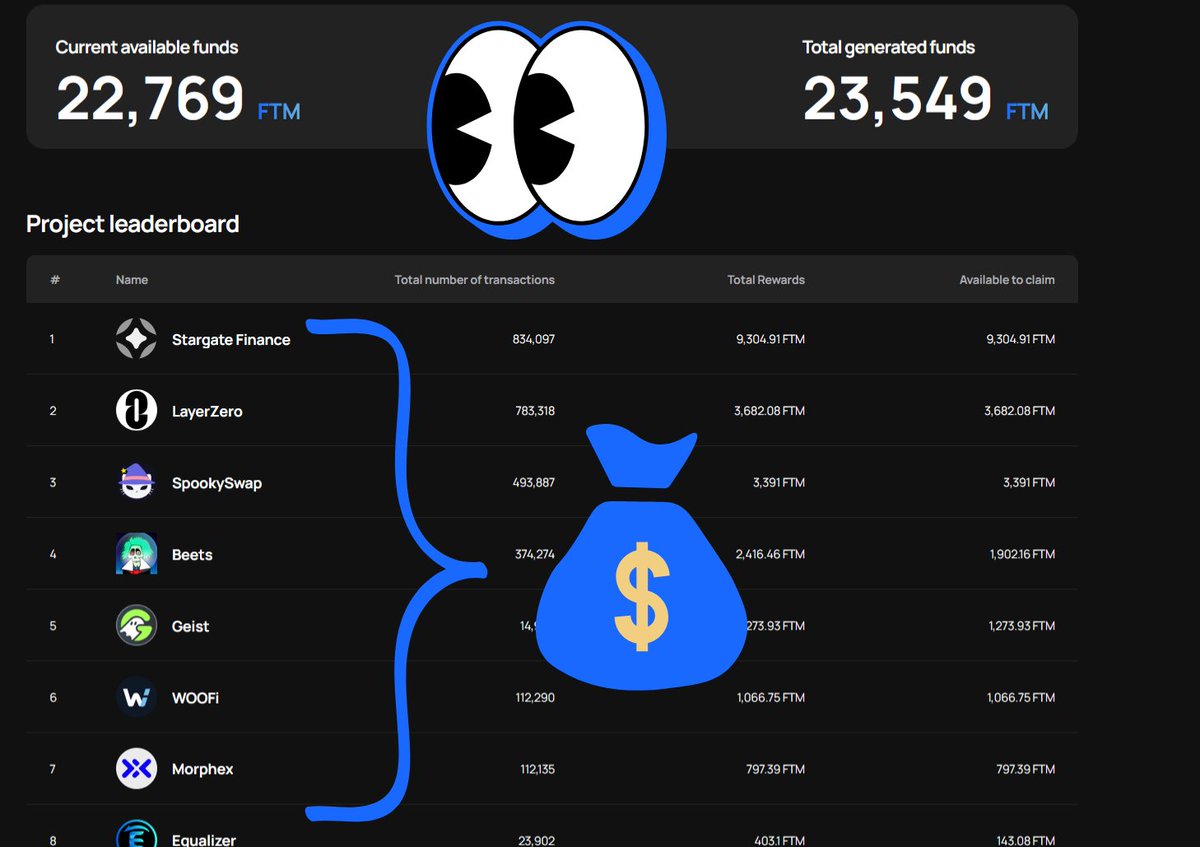This screenshot has width=1200, height=847.
Task: Click Equalizer's 23,902 transactions cell
Action: (537, 841)
